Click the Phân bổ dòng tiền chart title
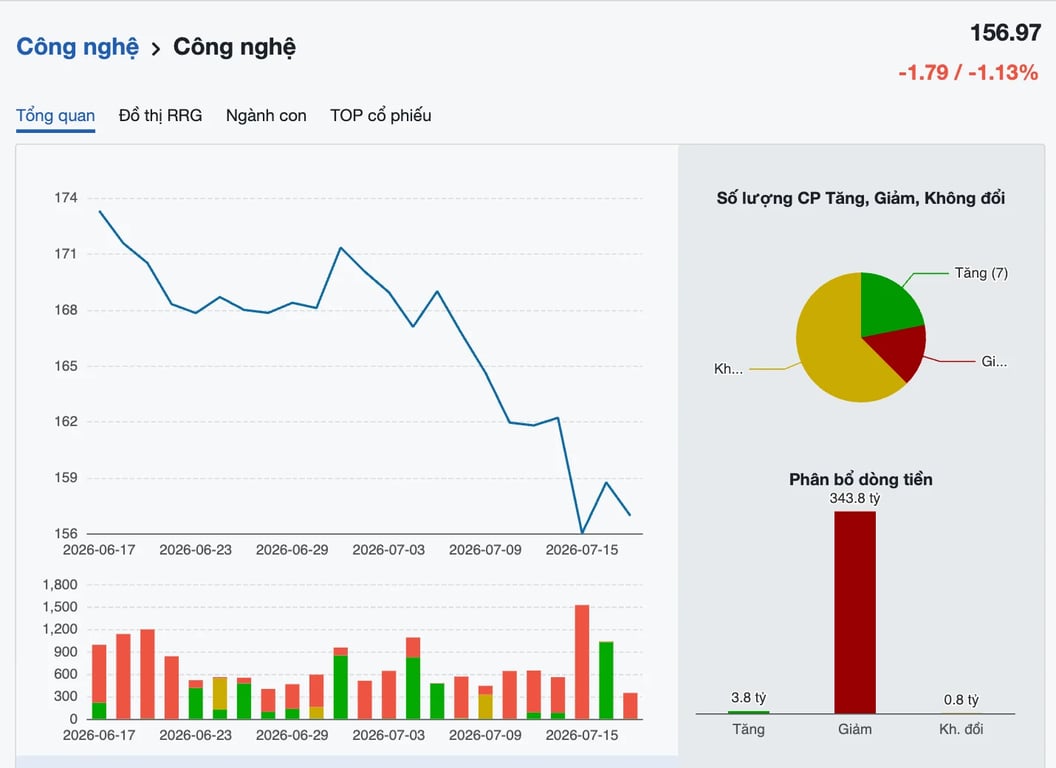The height and width of the screenshot is (768, 1056). click(x=861, y=480)
